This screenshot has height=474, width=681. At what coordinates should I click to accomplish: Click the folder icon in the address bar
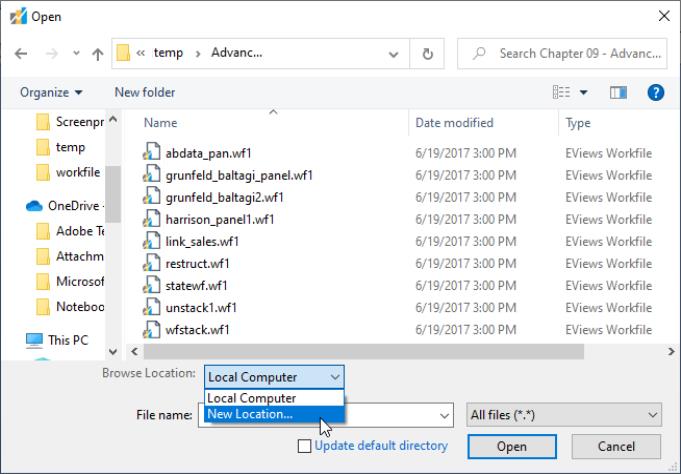tap(123, 53)
